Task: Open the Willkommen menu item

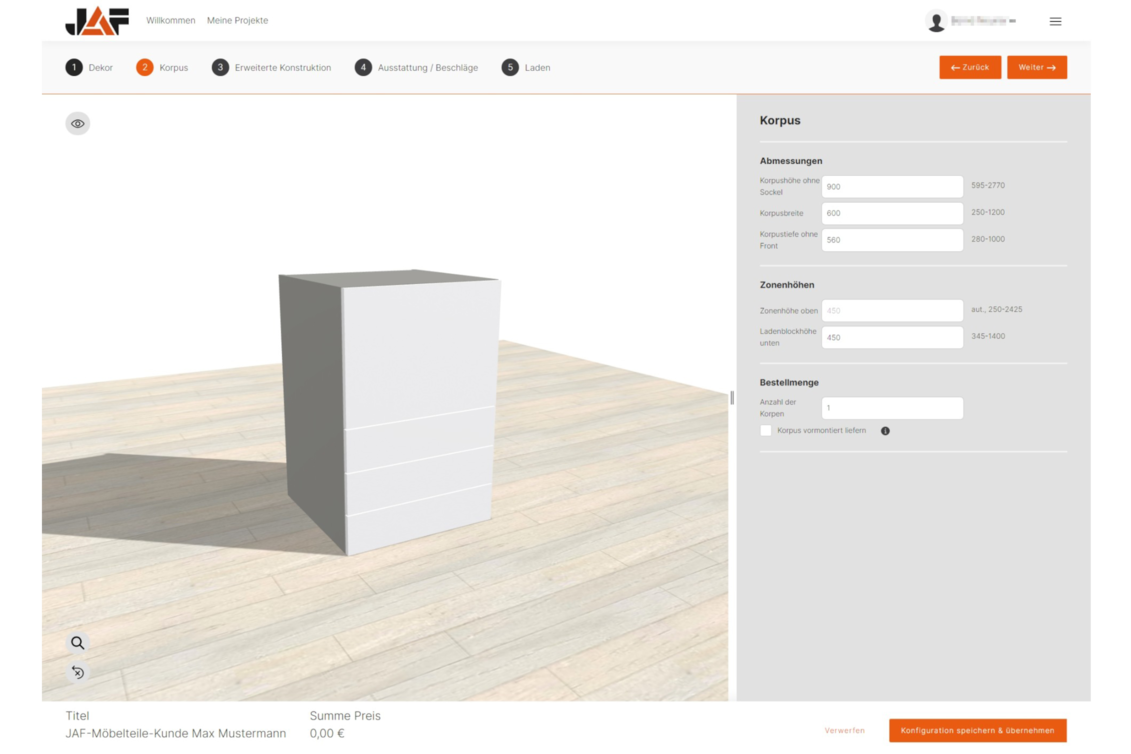Action: point(171,21)
